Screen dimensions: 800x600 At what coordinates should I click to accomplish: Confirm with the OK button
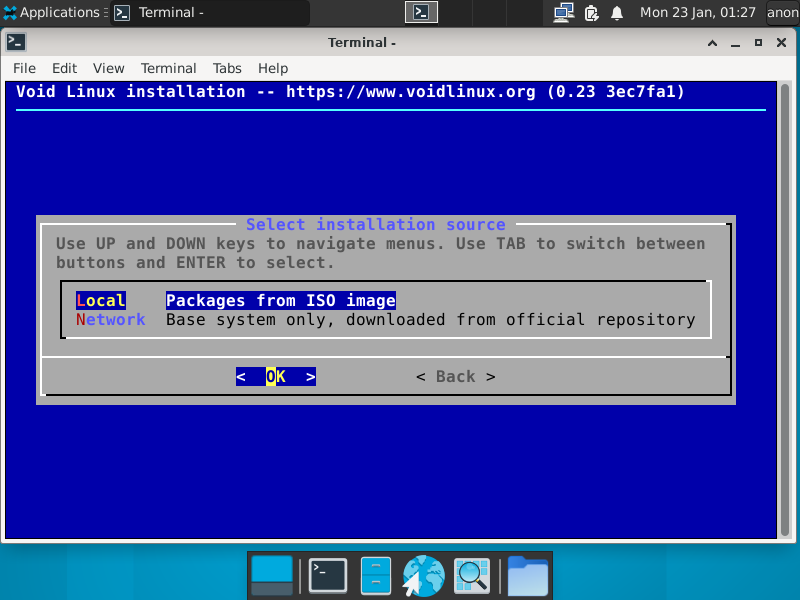pos(276,377)
